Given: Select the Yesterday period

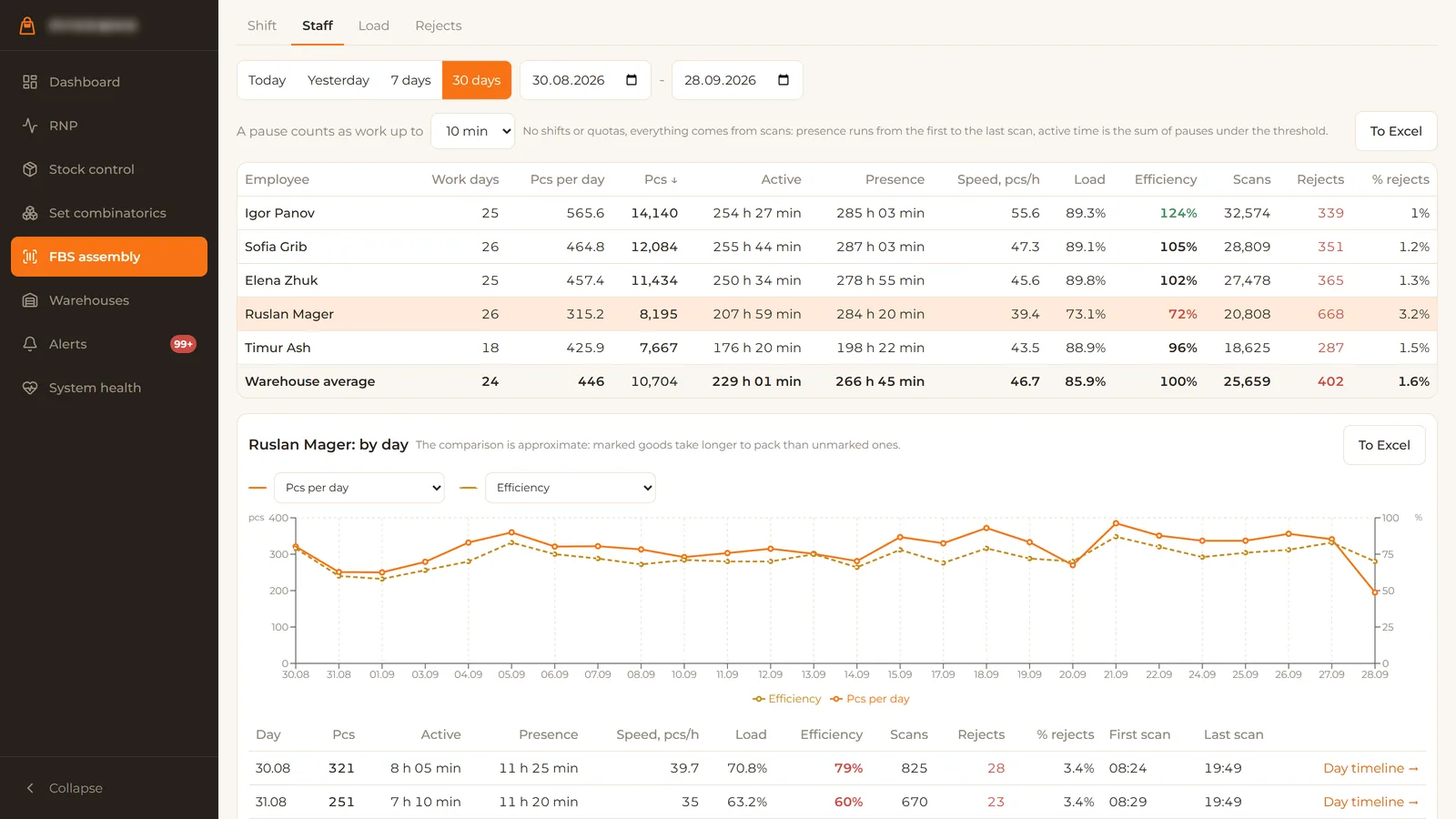Looking at the screenshot, I should pyautogui.click(x=339, y=80).
